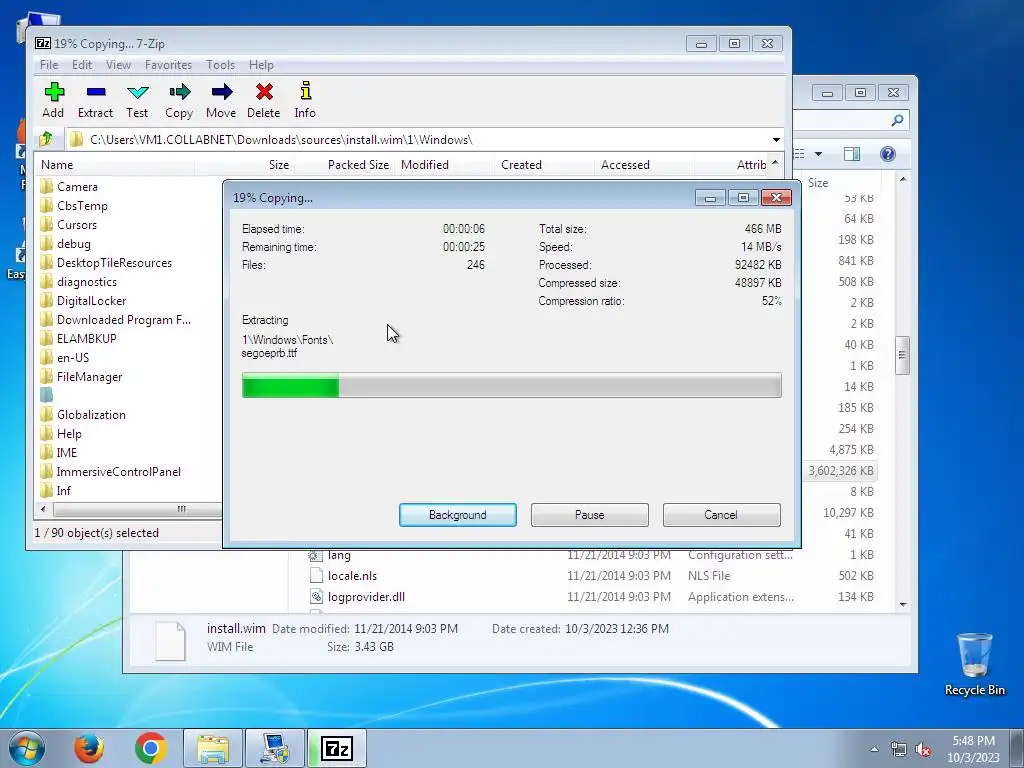Select the CbsTemp folder
This screenshot has height=768, width=1024.
(74, 206)
